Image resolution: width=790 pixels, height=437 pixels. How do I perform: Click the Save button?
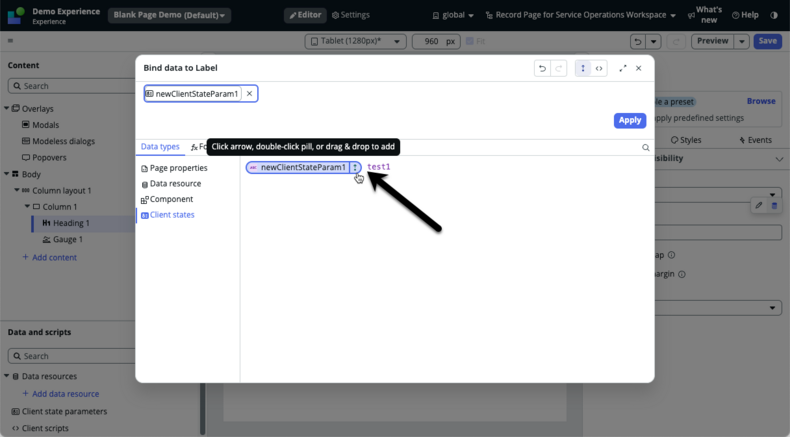click(x=767, y=41)
